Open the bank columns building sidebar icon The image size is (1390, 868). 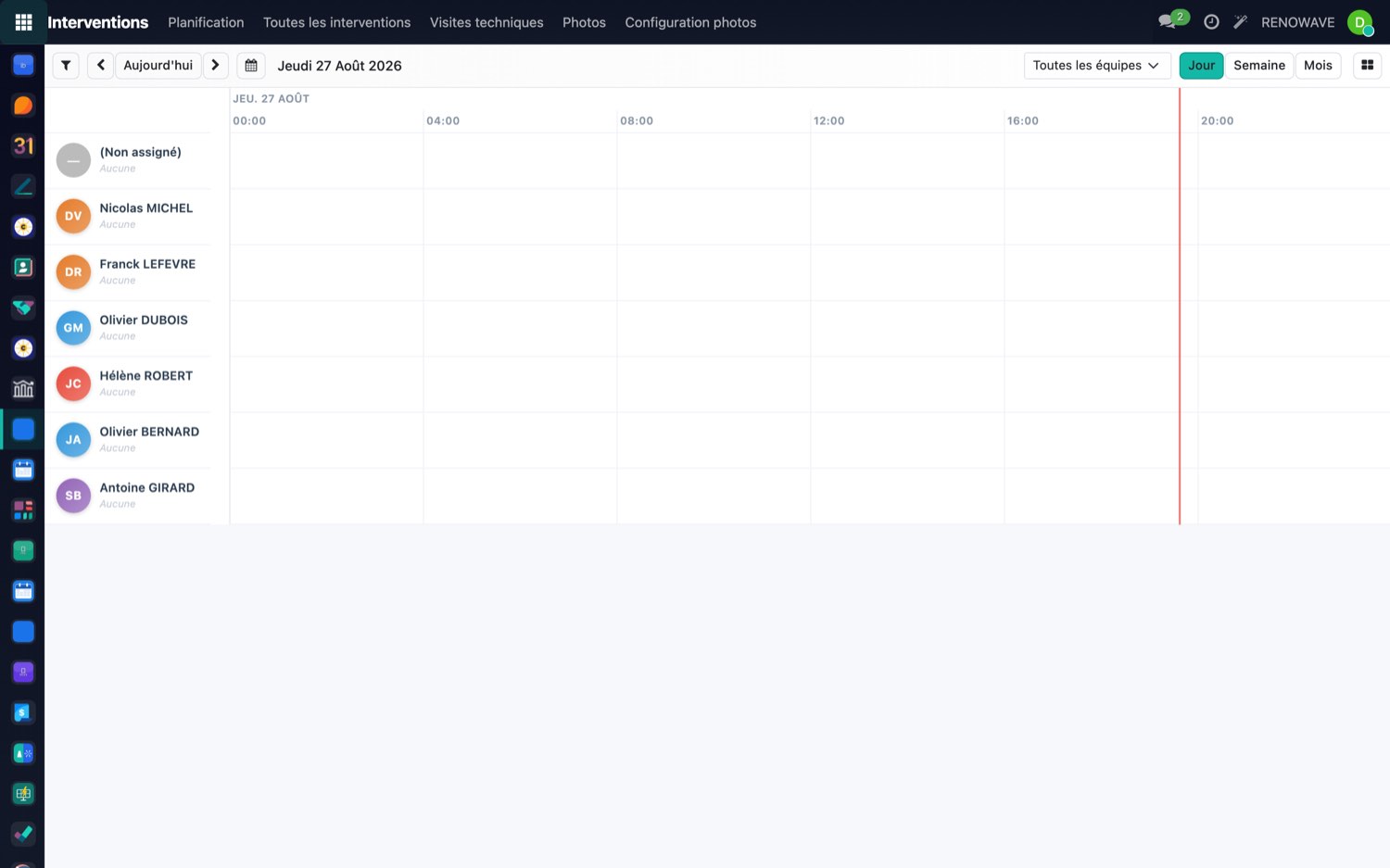tap(23, 388)
